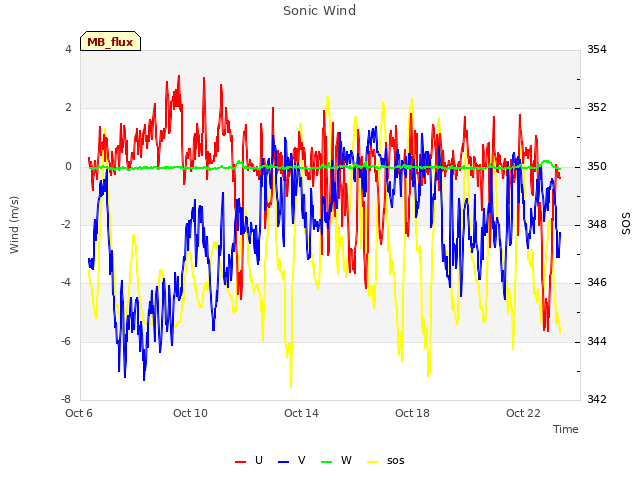Click the Oct 14 tick label

301,413
